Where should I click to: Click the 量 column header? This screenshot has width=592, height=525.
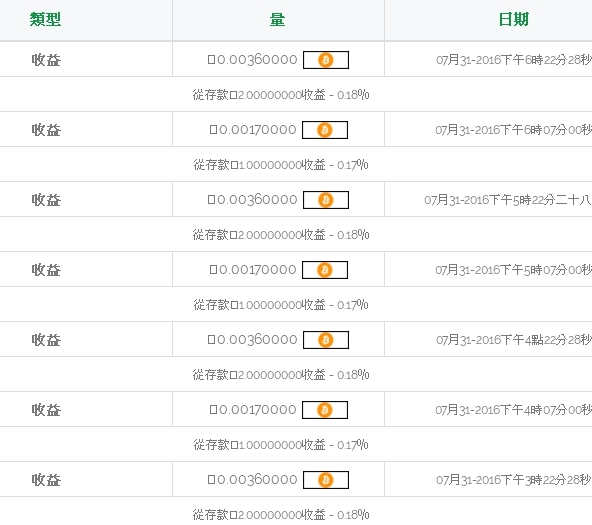(x=278, y=19)
